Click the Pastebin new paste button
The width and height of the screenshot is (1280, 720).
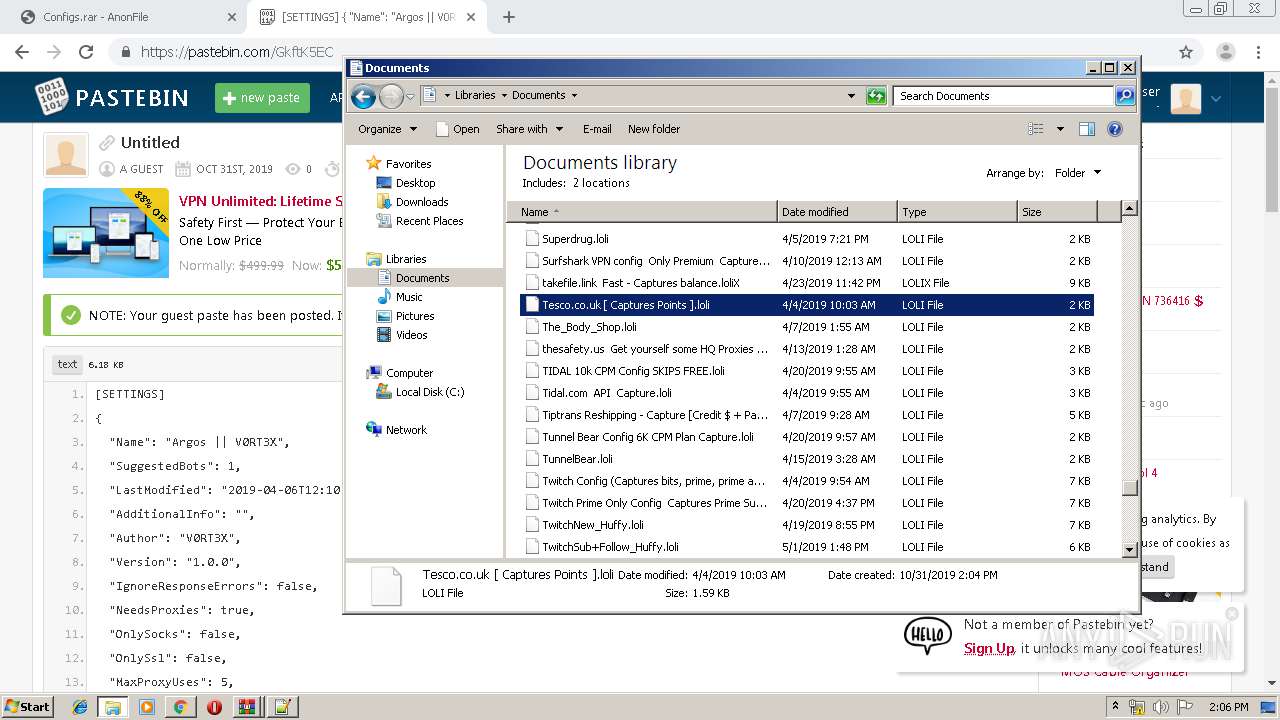tap(262, 97)
